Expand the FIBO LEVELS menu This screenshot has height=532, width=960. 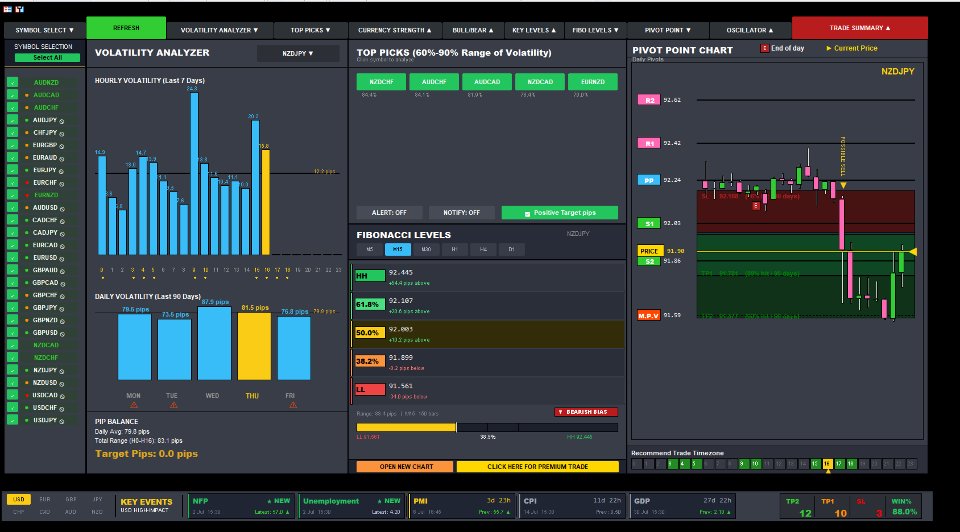(595, 30)
